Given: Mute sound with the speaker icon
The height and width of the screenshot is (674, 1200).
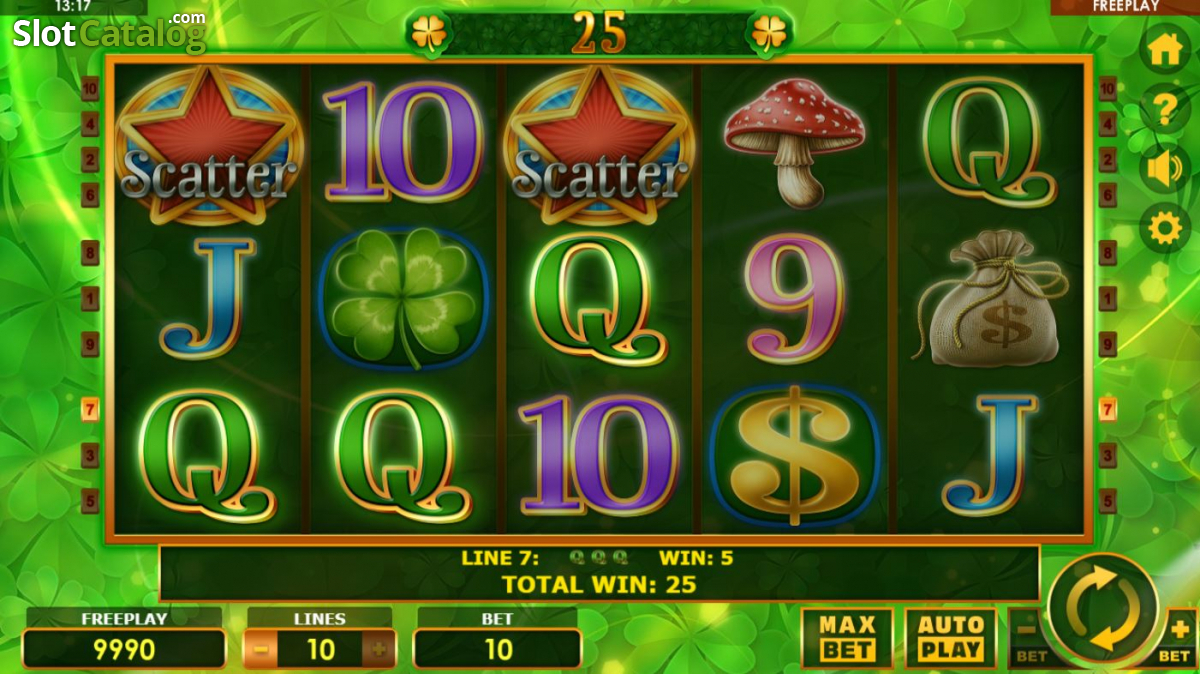Looking at the screenshot, I should [x=1165, y=169].
